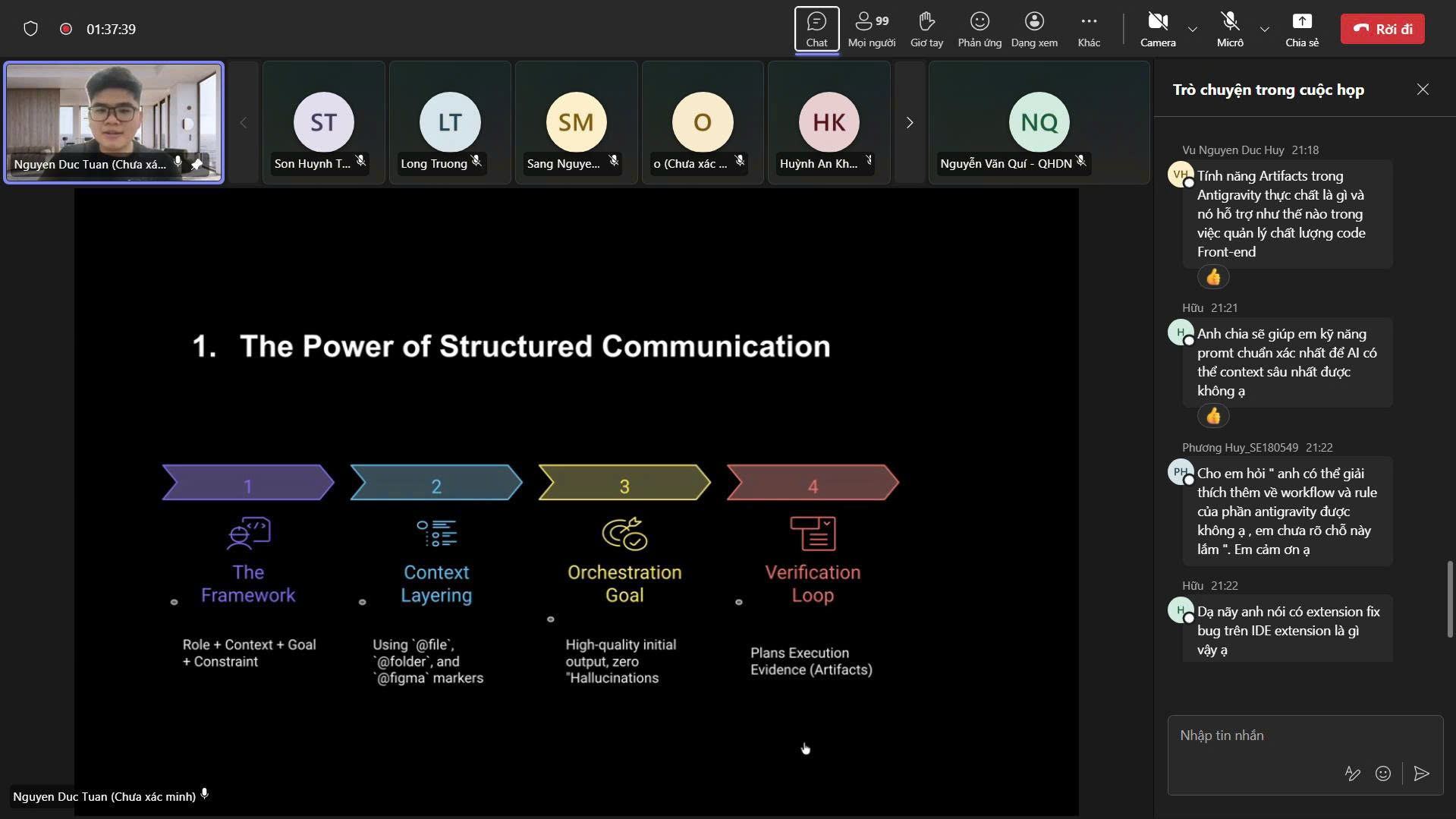
Task: Leave meeting with Rời đi button
Action: 1382,29
